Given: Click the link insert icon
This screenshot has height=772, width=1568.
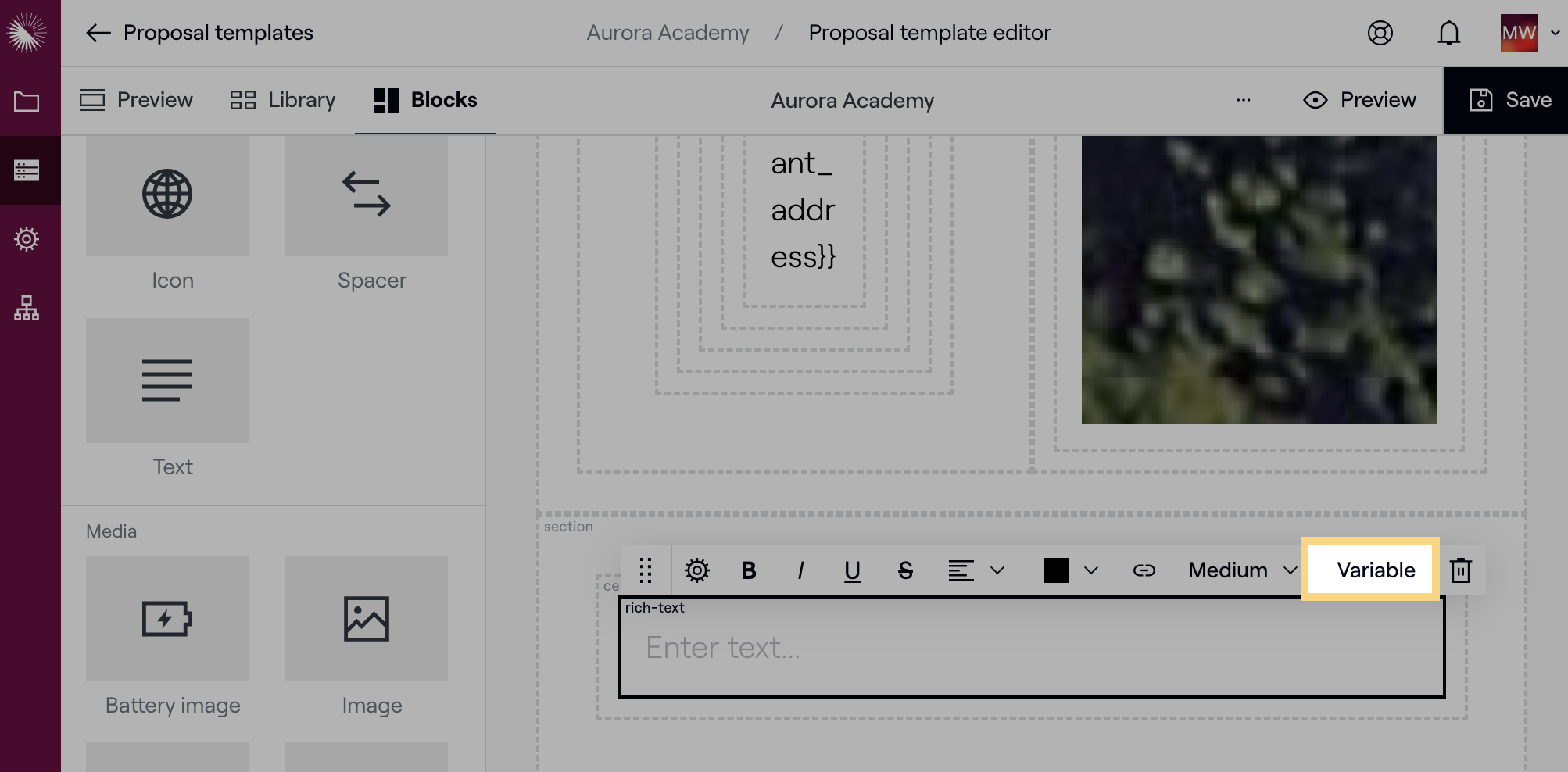Looking at the screenshot, I should pyautogui.click(x=1144, y=570).
